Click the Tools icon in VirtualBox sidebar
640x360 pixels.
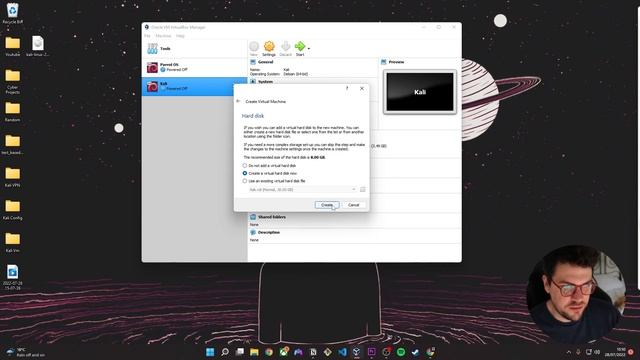pos(153,49)
